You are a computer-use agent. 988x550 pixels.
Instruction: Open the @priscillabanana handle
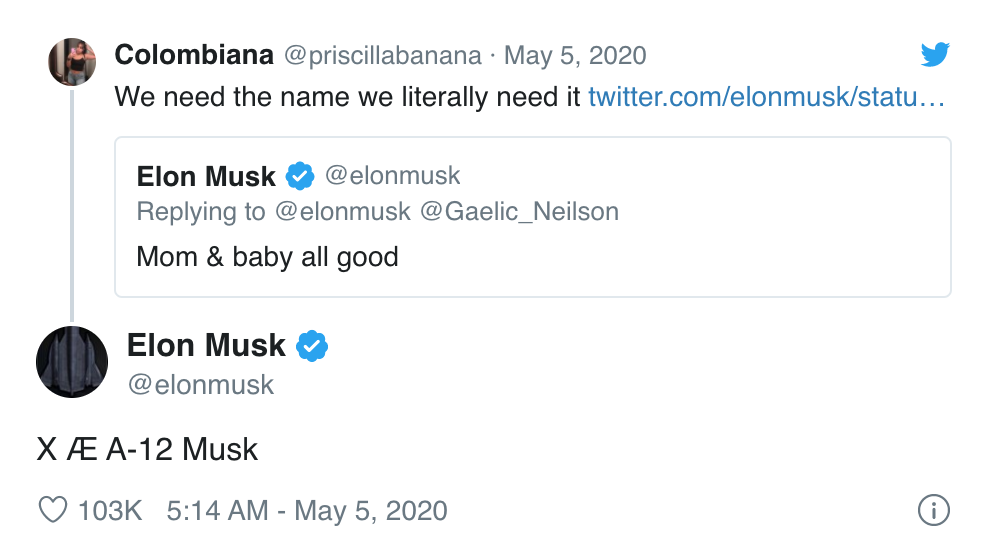[x=382, y=55]
